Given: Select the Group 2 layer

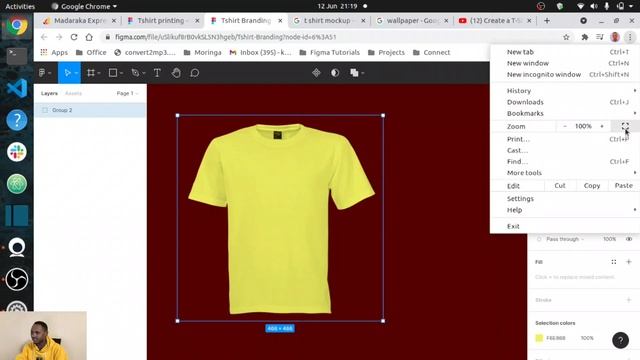Looking at the screenshot, I should pos(90,110).
